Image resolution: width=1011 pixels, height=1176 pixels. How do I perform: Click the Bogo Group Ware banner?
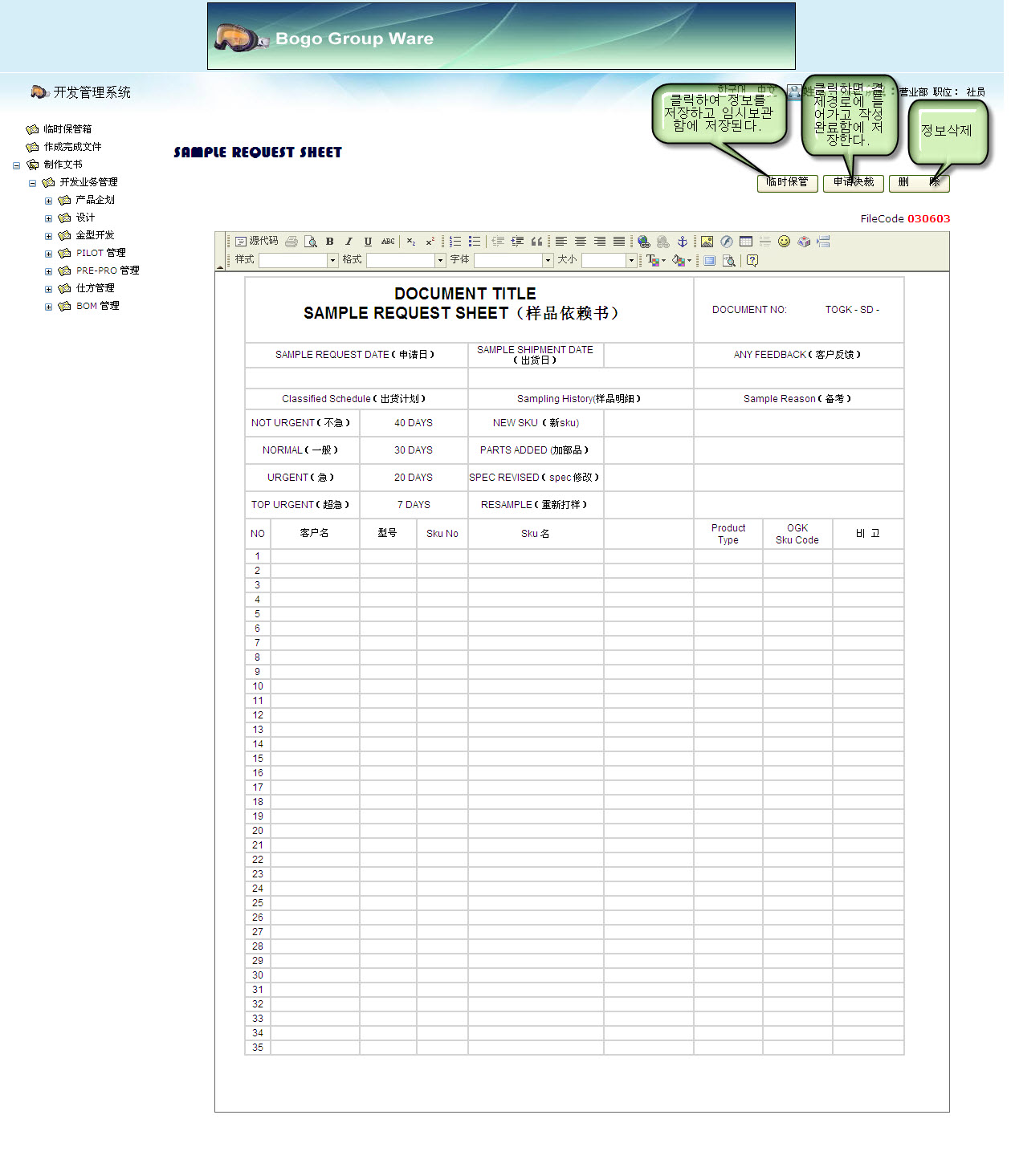point(501,36)
